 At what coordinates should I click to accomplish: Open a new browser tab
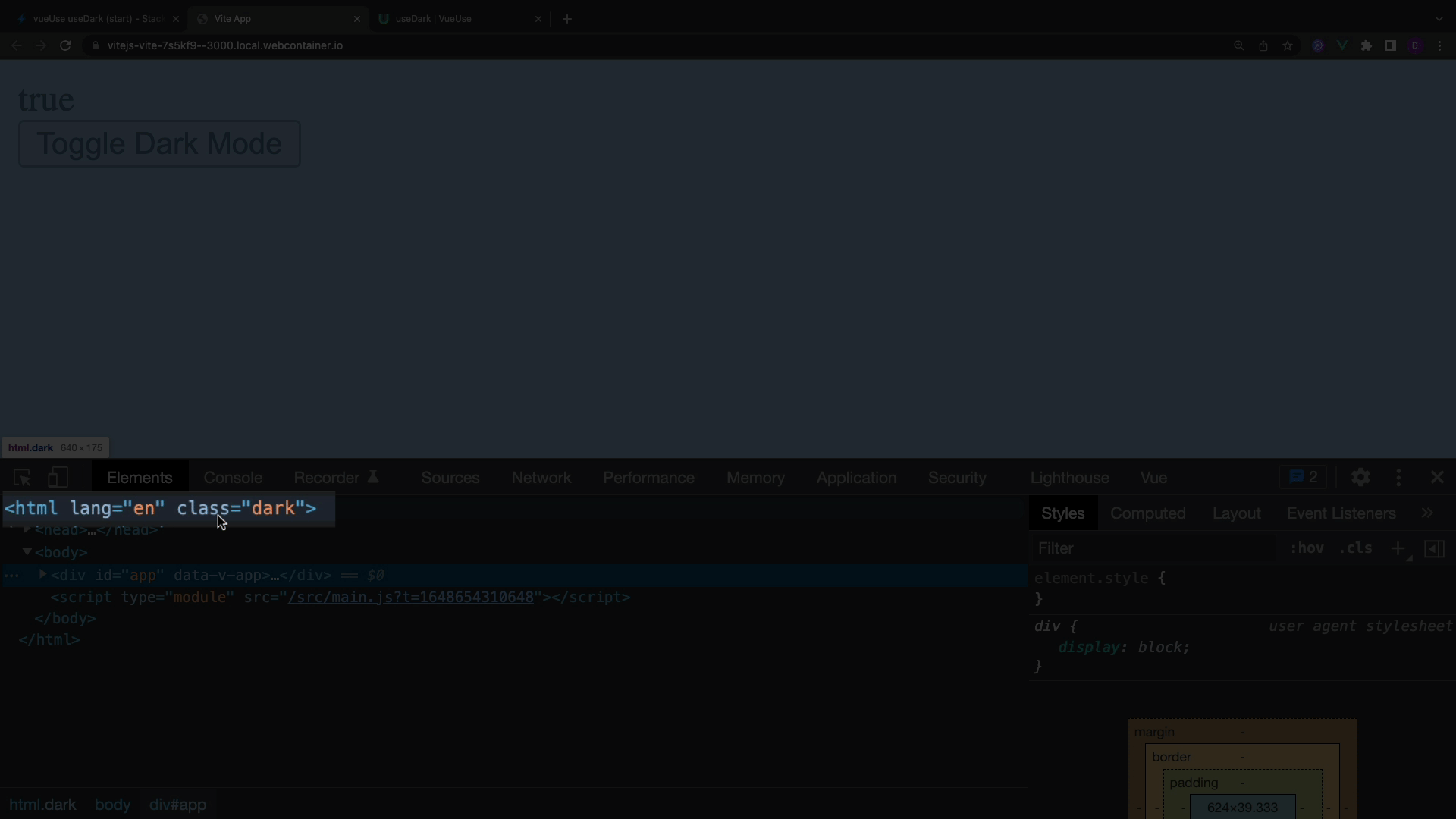click(x=567, y=19)
